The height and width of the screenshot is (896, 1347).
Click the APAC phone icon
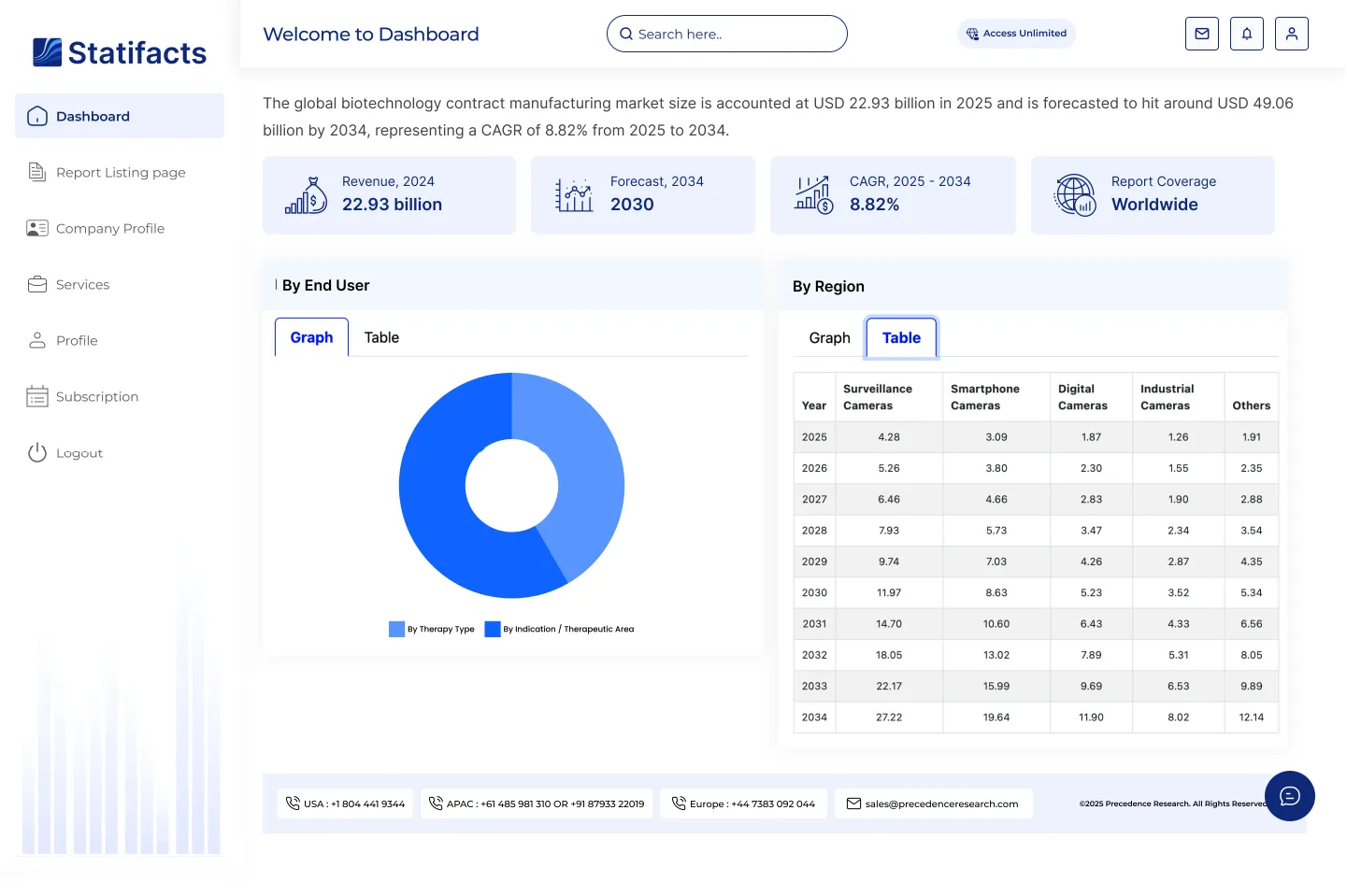coord(436,803)
